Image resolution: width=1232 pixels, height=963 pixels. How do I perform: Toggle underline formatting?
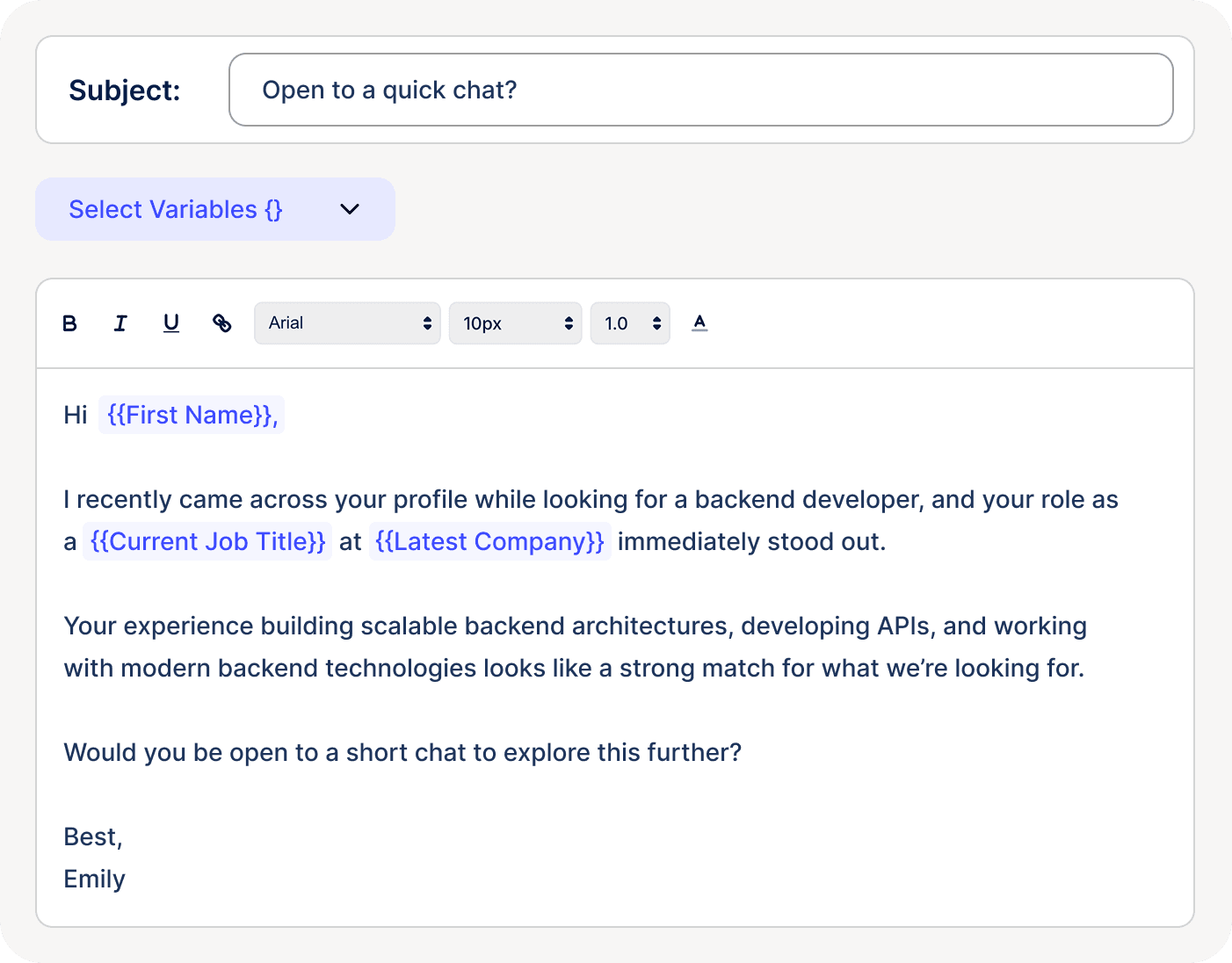click(171, 323)
